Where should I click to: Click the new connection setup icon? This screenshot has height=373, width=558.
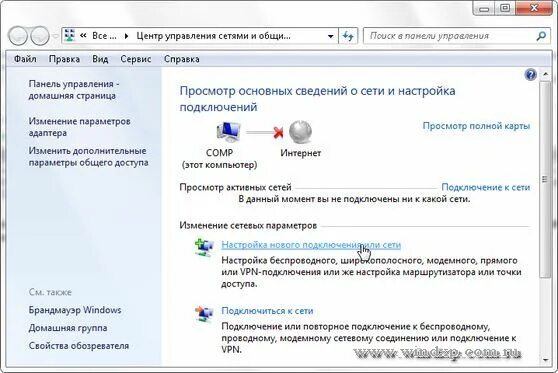tap(204, 247)
